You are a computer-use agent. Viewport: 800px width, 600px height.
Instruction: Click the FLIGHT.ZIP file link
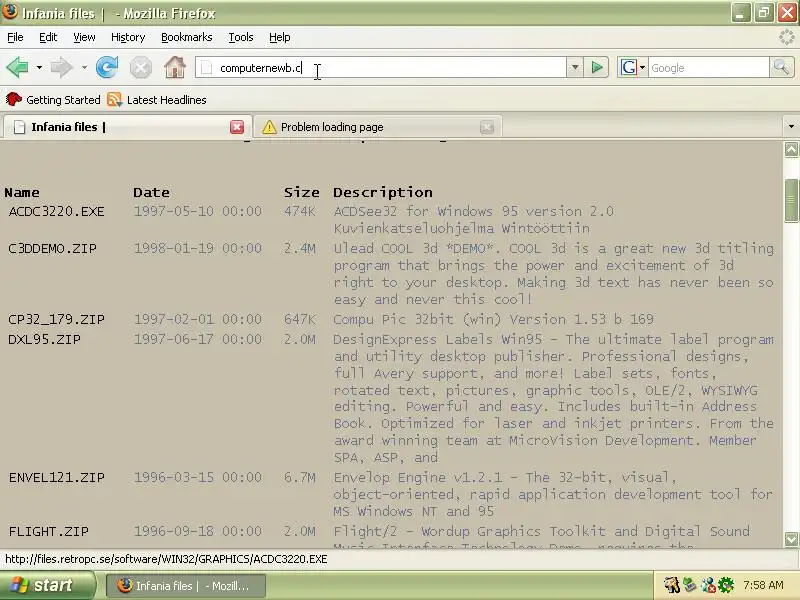[48, 532]
